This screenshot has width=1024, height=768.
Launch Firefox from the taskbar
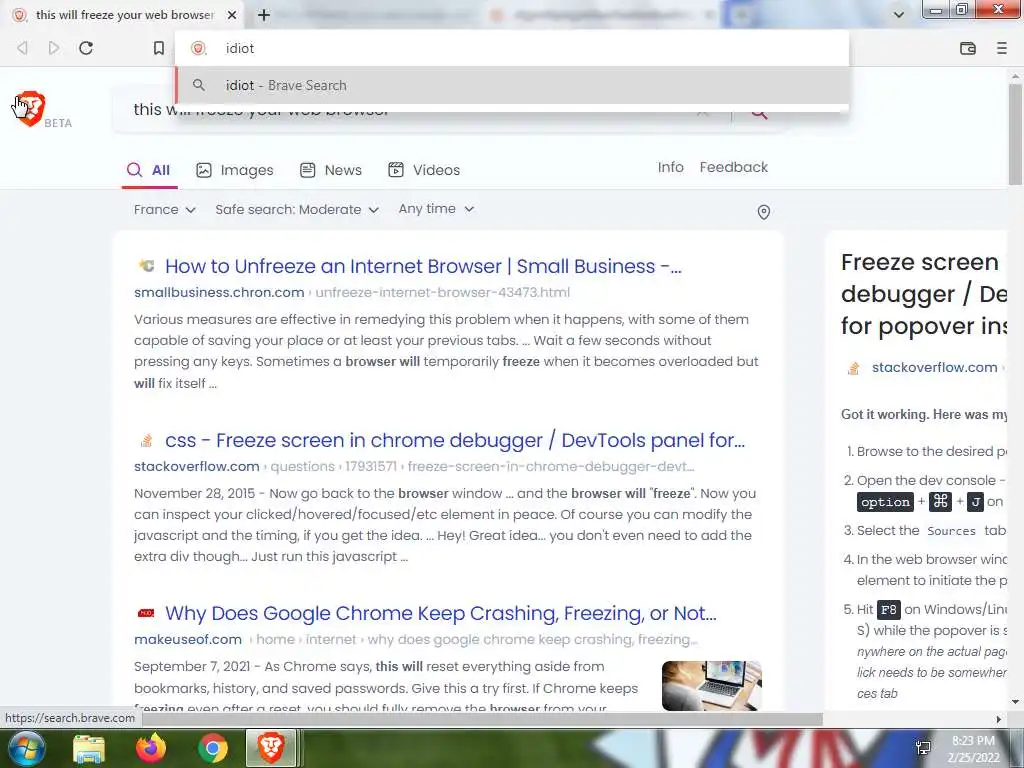pyautogui.click(x=151, y=748)
